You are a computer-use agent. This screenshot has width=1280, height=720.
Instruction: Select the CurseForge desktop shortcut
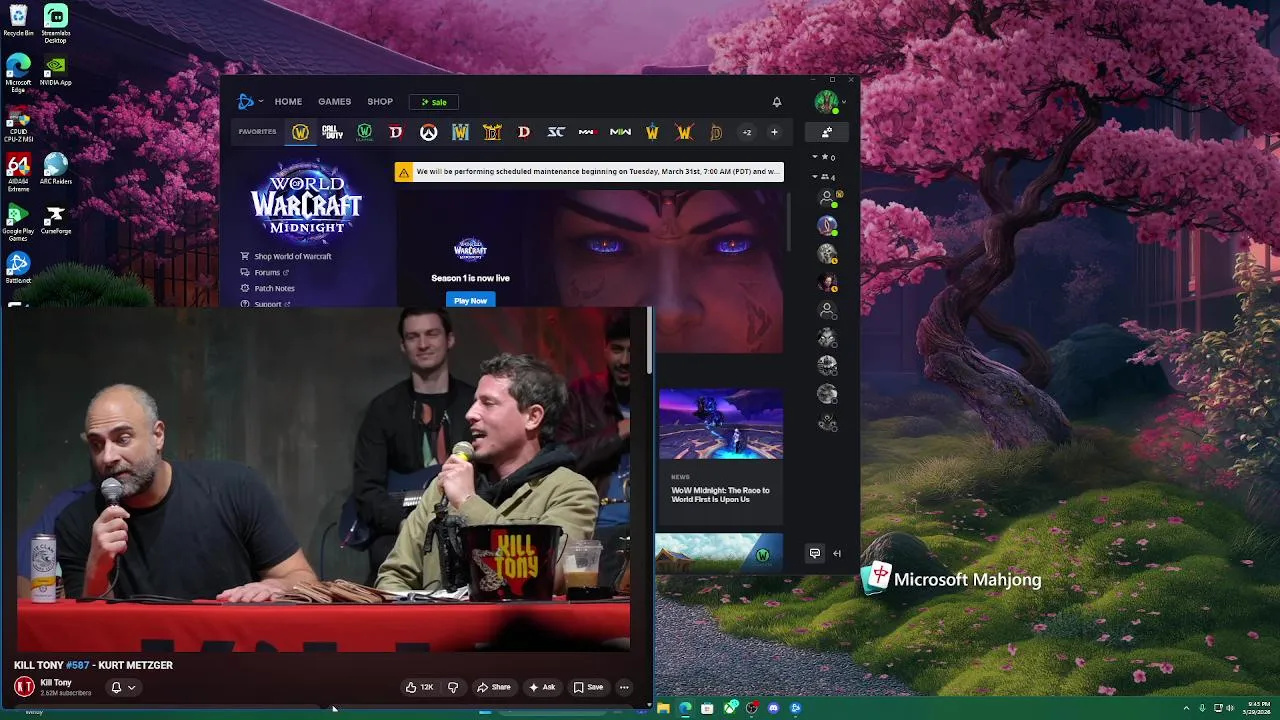56,220
